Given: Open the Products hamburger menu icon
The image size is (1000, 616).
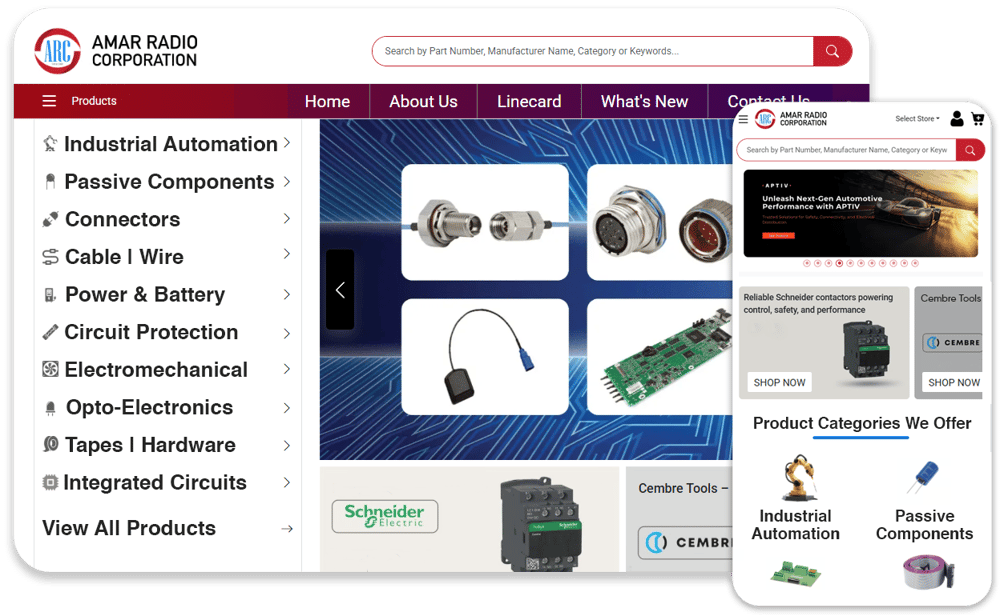Looking at the screenshot, I should [49, 101].
